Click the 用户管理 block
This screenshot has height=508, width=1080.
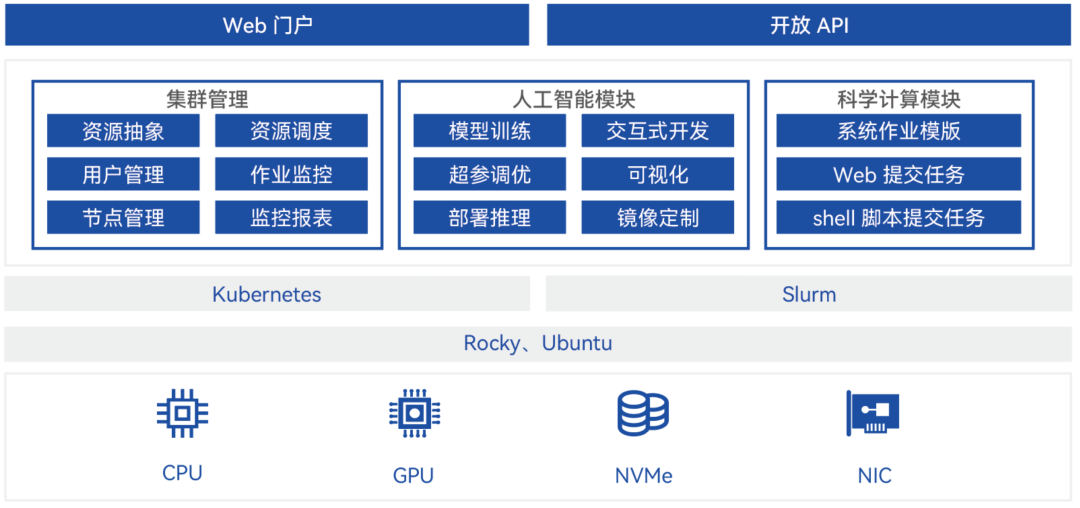pos(123,174)
